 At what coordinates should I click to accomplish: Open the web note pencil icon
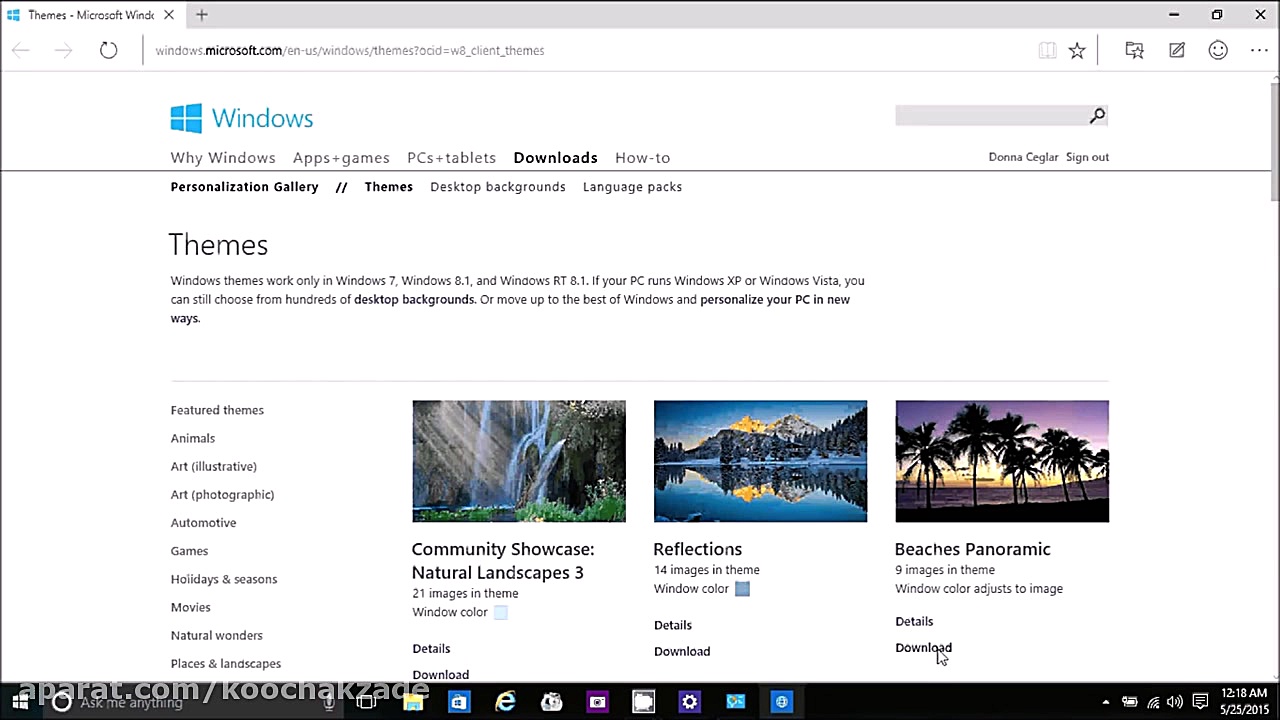click(x=1177, y=50)
